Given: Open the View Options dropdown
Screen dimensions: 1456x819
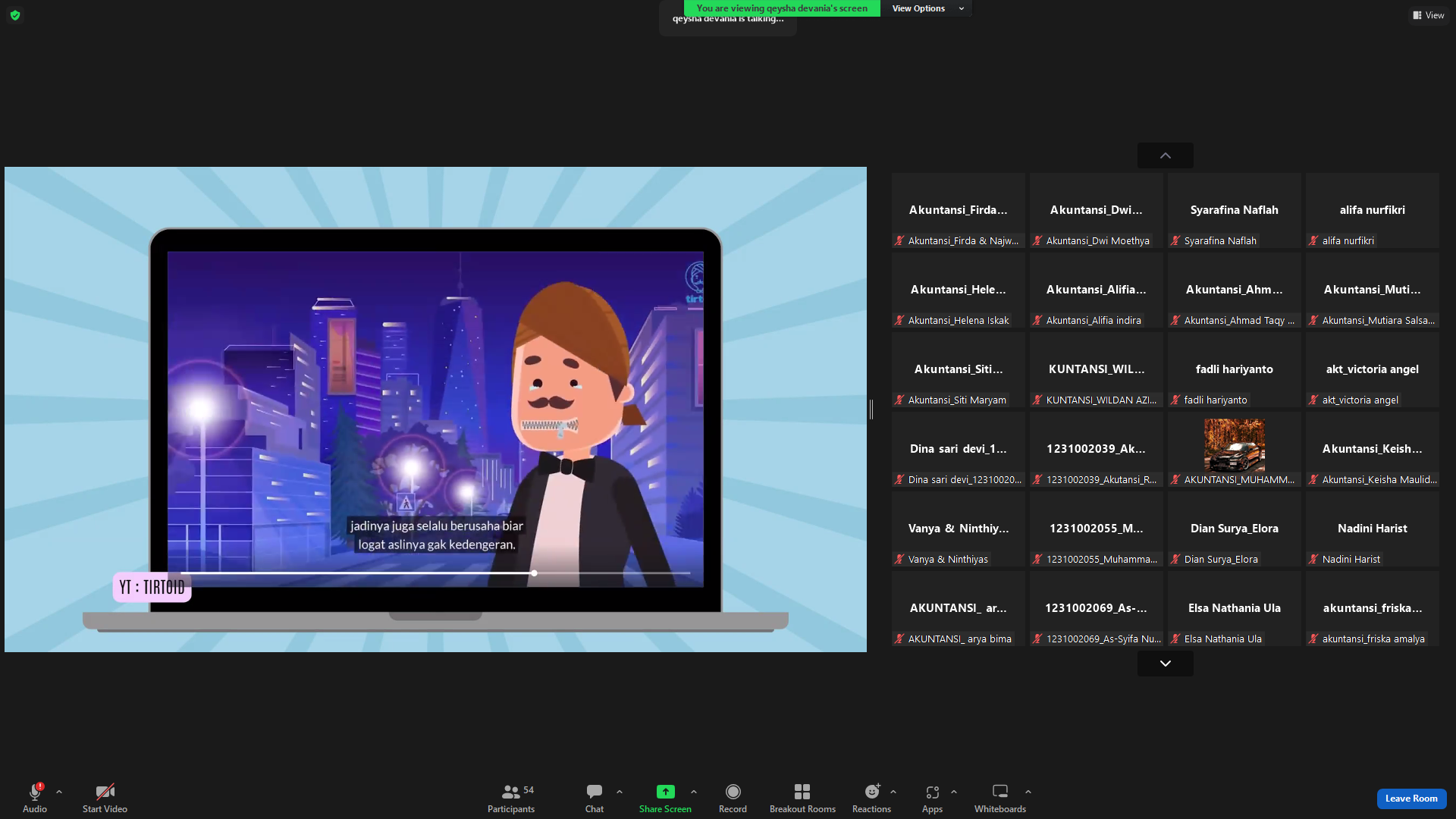Looking at the screenshot, I should tap(927, 8).
